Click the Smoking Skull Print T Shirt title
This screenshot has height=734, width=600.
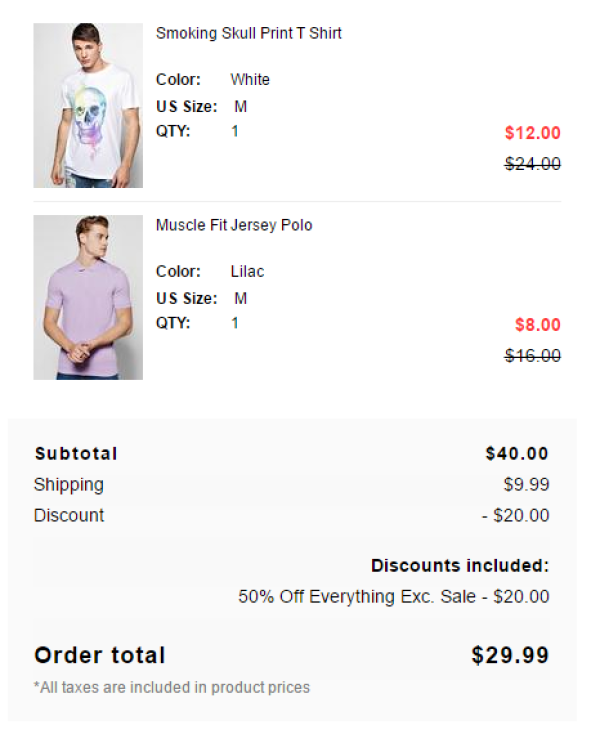click(x=249, y=33)
